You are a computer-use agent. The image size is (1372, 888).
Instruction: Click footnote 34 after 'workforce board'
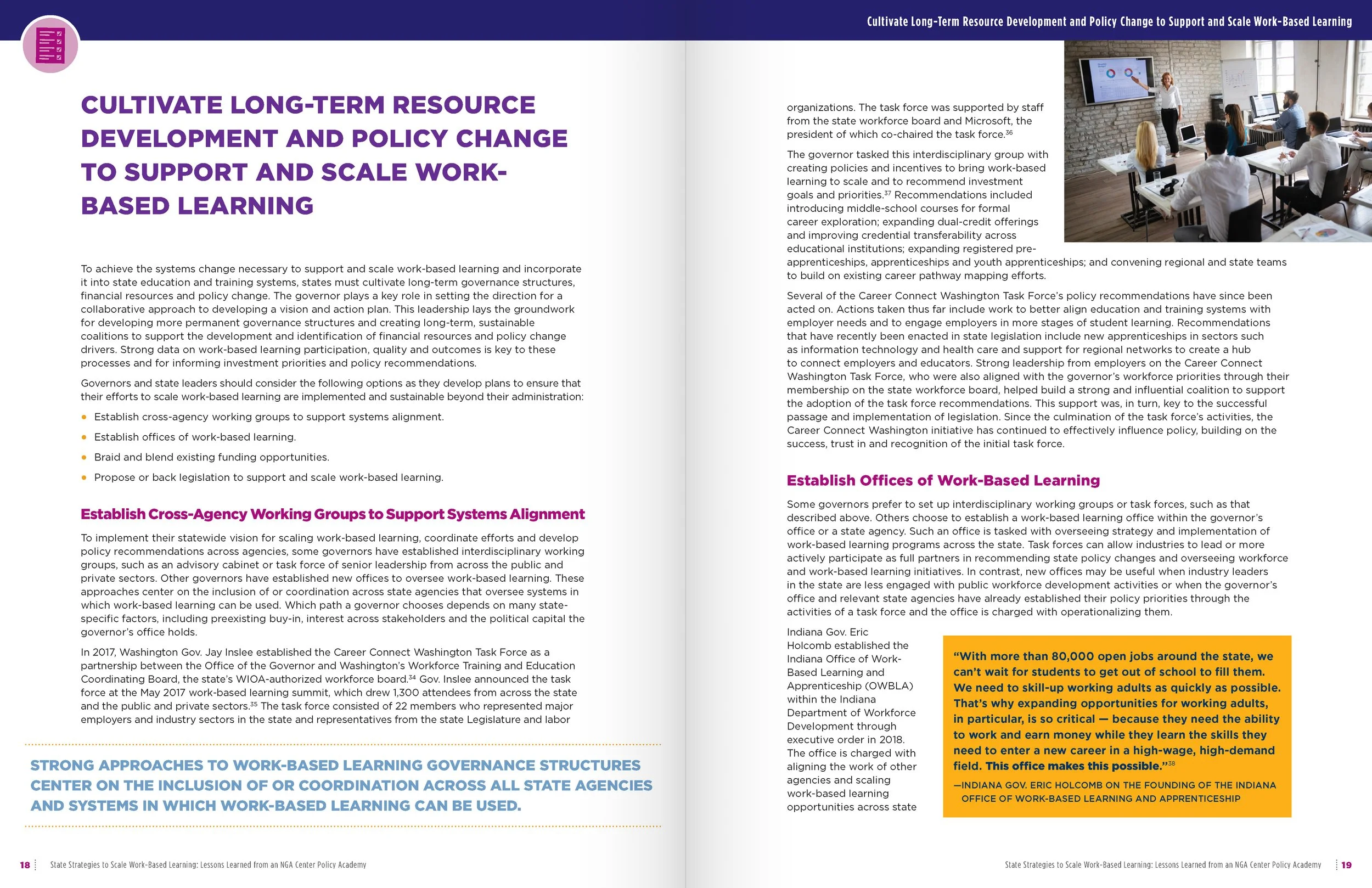click(412, 677)
